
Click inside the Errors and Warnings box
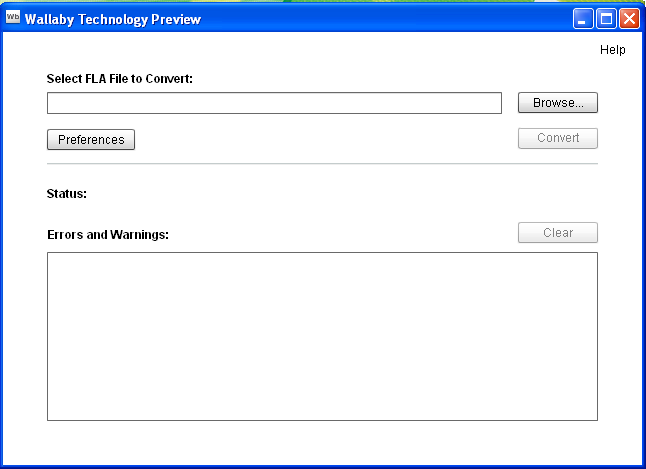[322, 336]
